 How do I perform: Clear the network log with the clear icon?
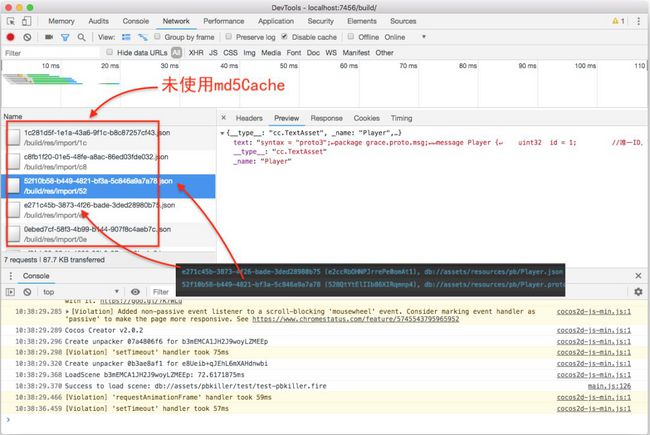[27, 37]
